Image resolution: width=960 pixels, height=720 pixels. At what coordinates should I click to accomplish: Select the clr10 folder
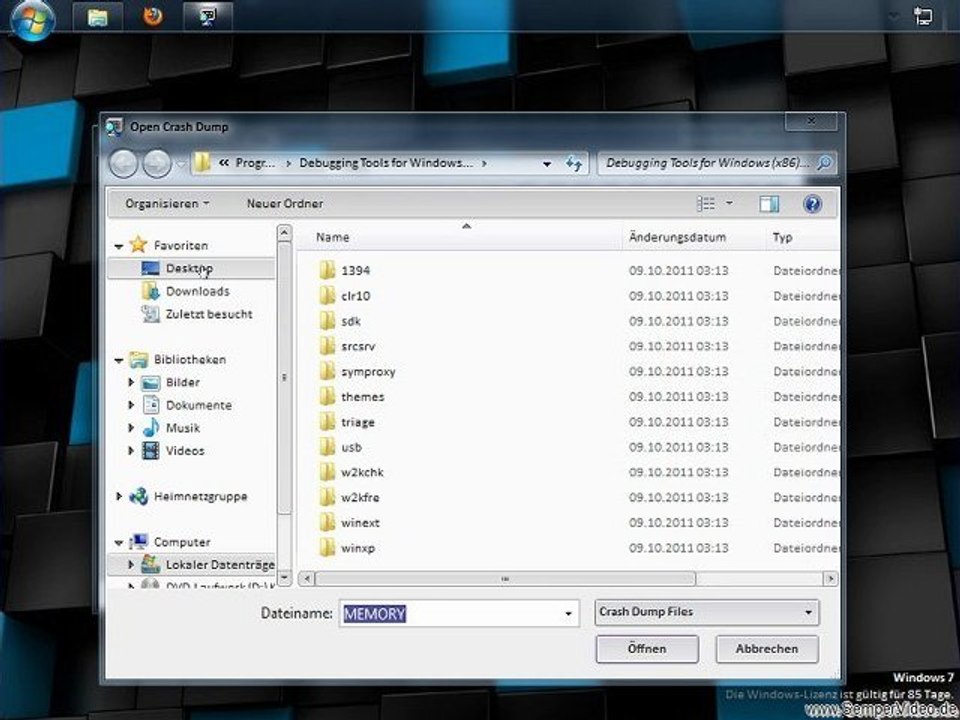point(356,296)
